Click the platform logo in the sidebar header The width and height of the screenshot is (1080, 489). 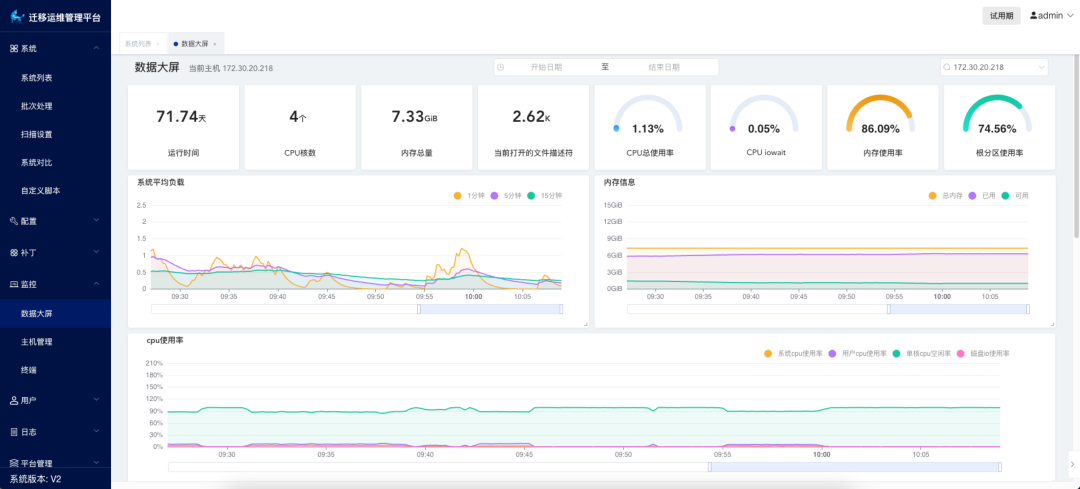(17, 17)
